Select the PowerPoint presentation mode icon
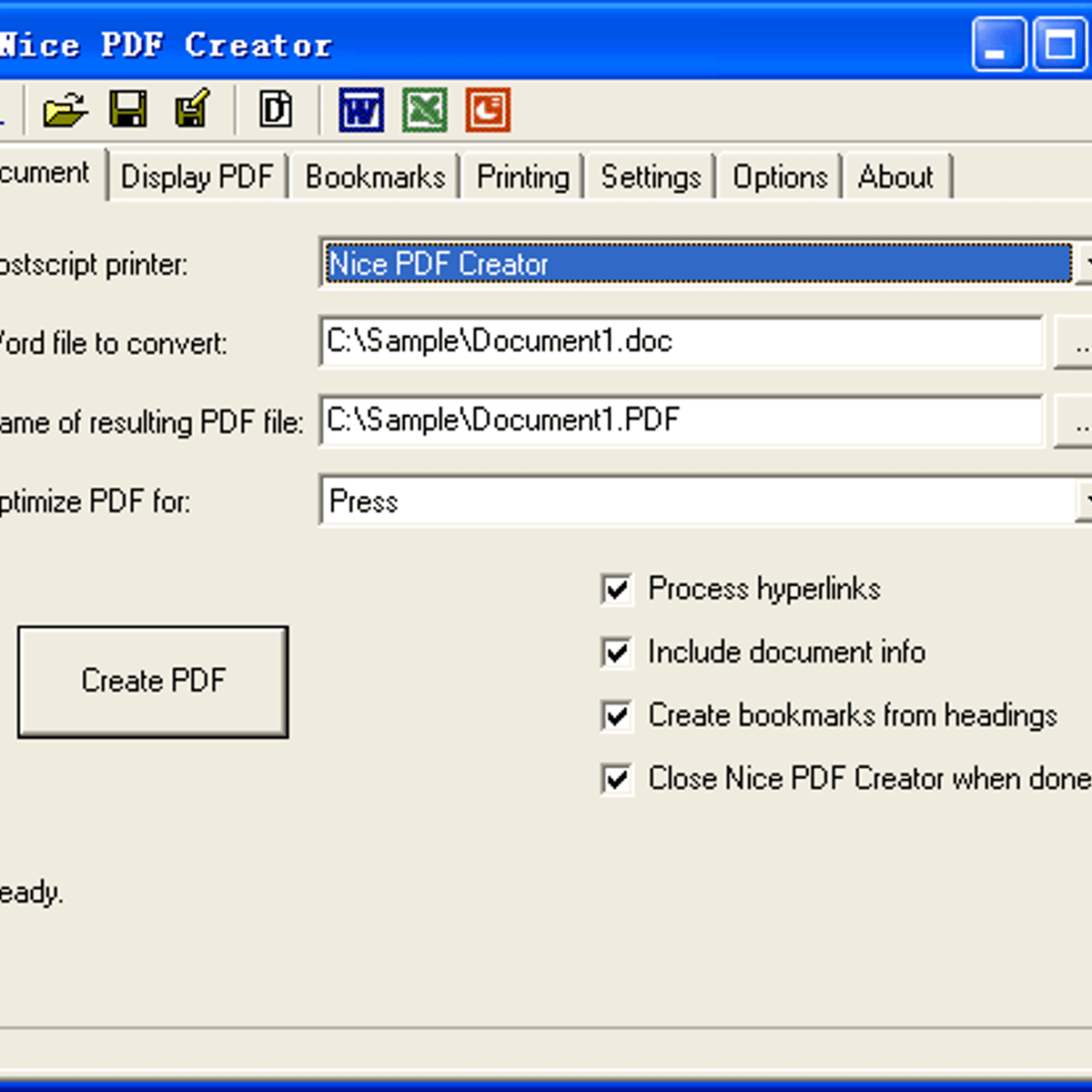Viewport: 1092px width, 1092px height. click(489, 110)
